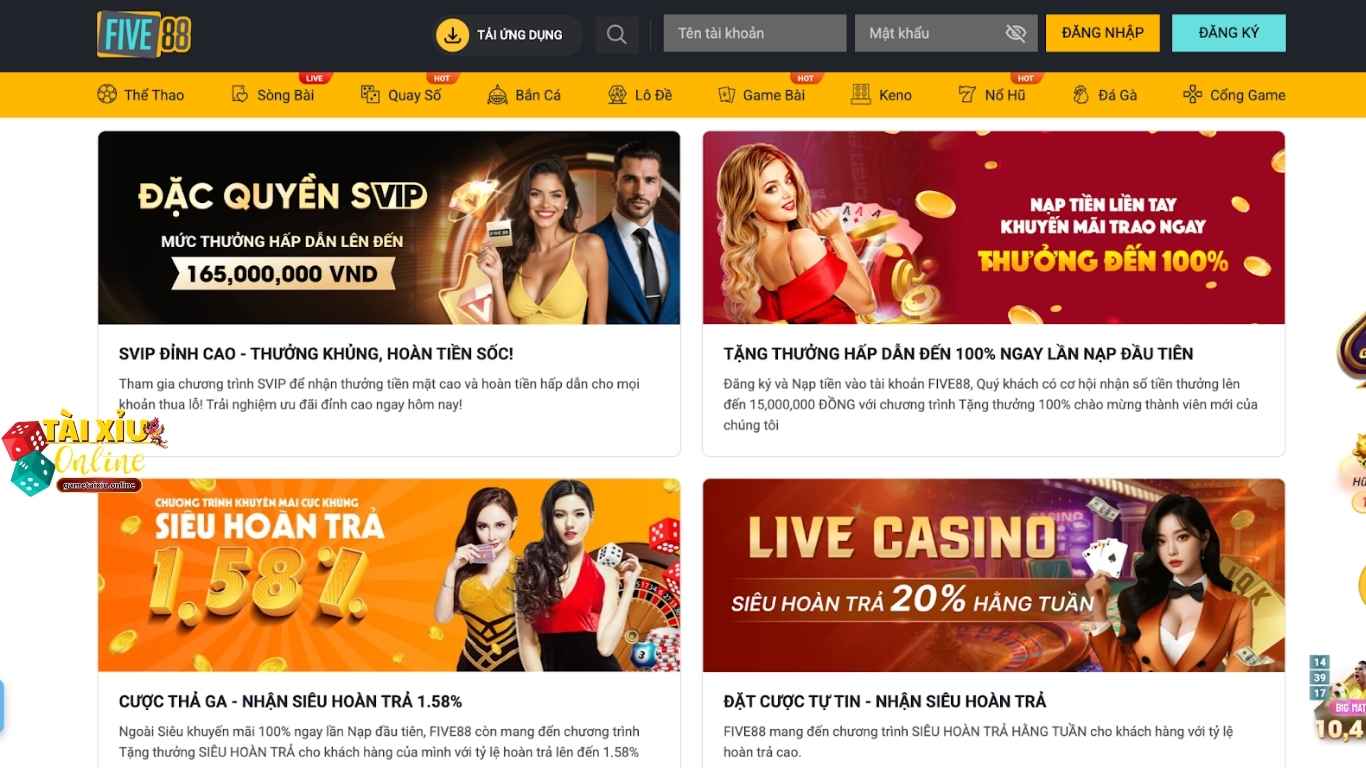The height and width of the screenshot is (768, 1366).
Task: Click the FIVE88 logo
Action: click(144, 34)
